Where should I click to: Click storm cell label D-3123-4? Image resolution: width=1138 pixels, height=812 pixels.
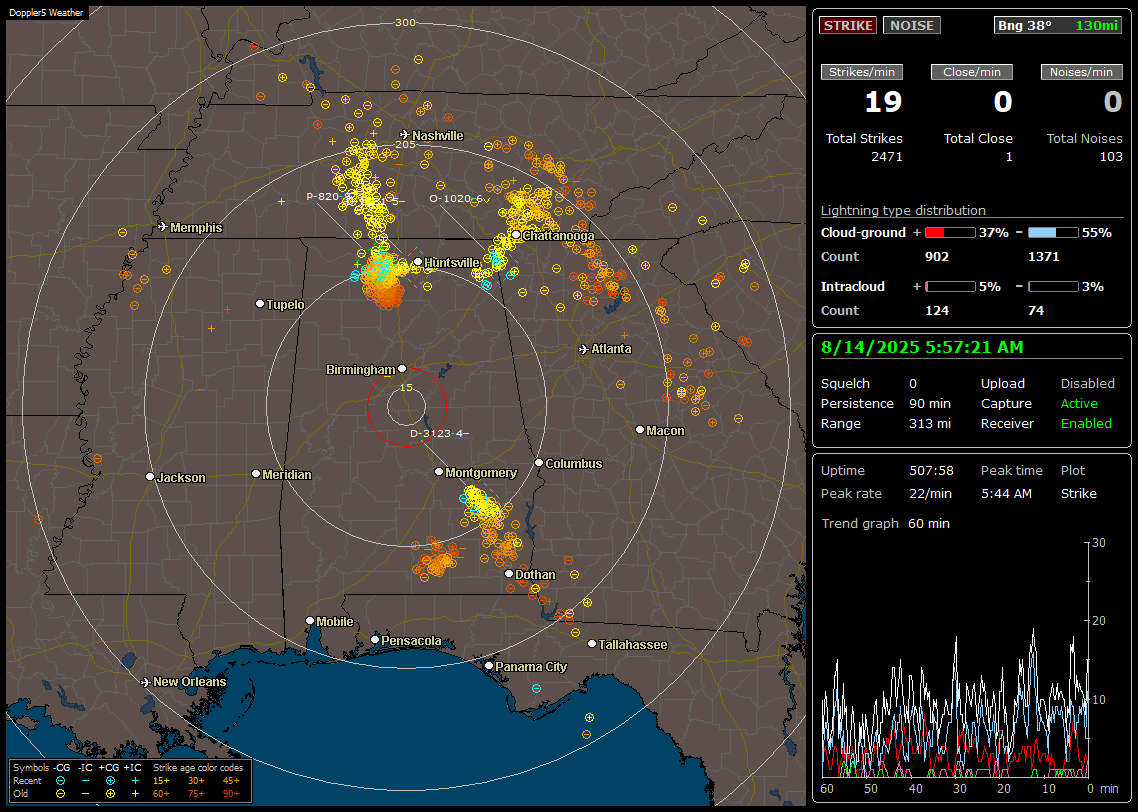(x=436, y=433)
